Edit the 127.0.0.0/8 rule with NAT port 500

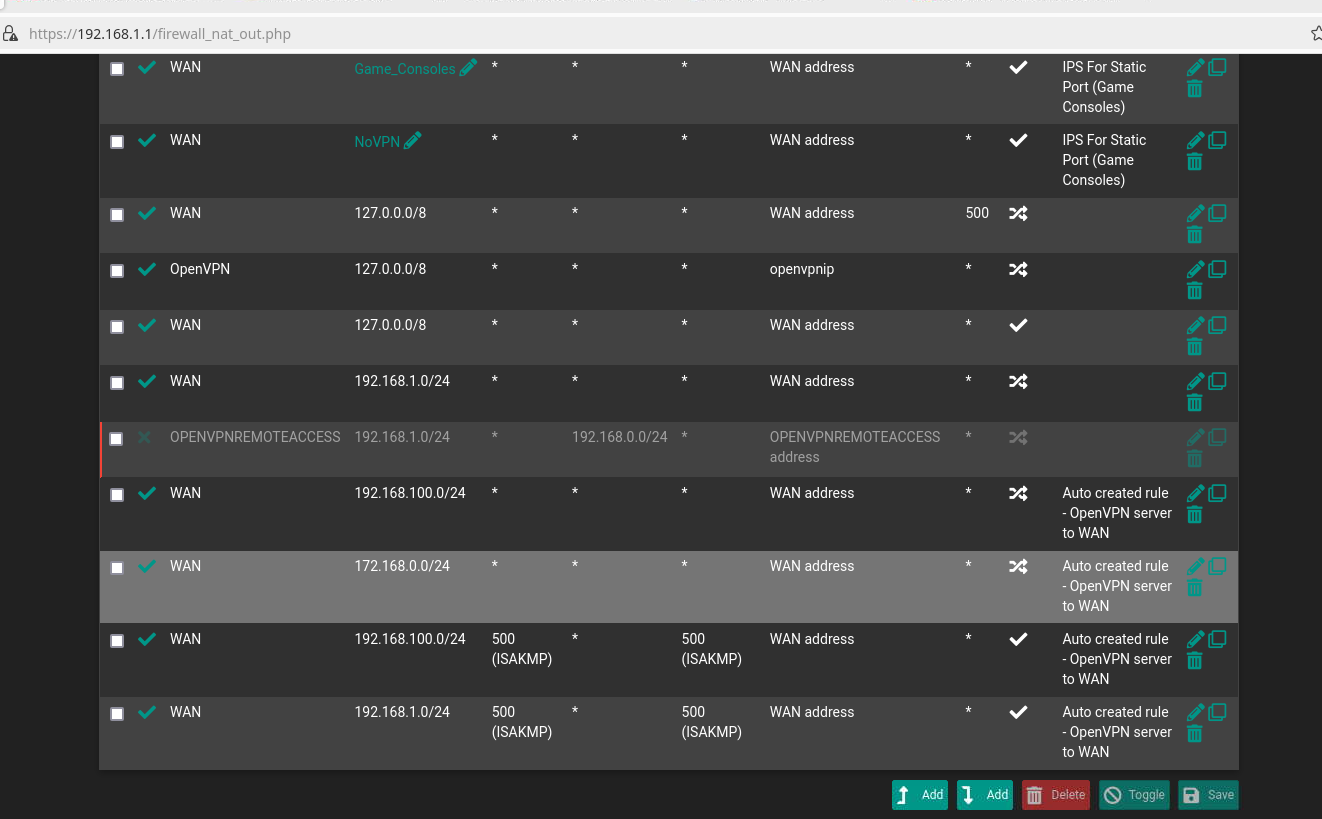tap(1195, 214)
